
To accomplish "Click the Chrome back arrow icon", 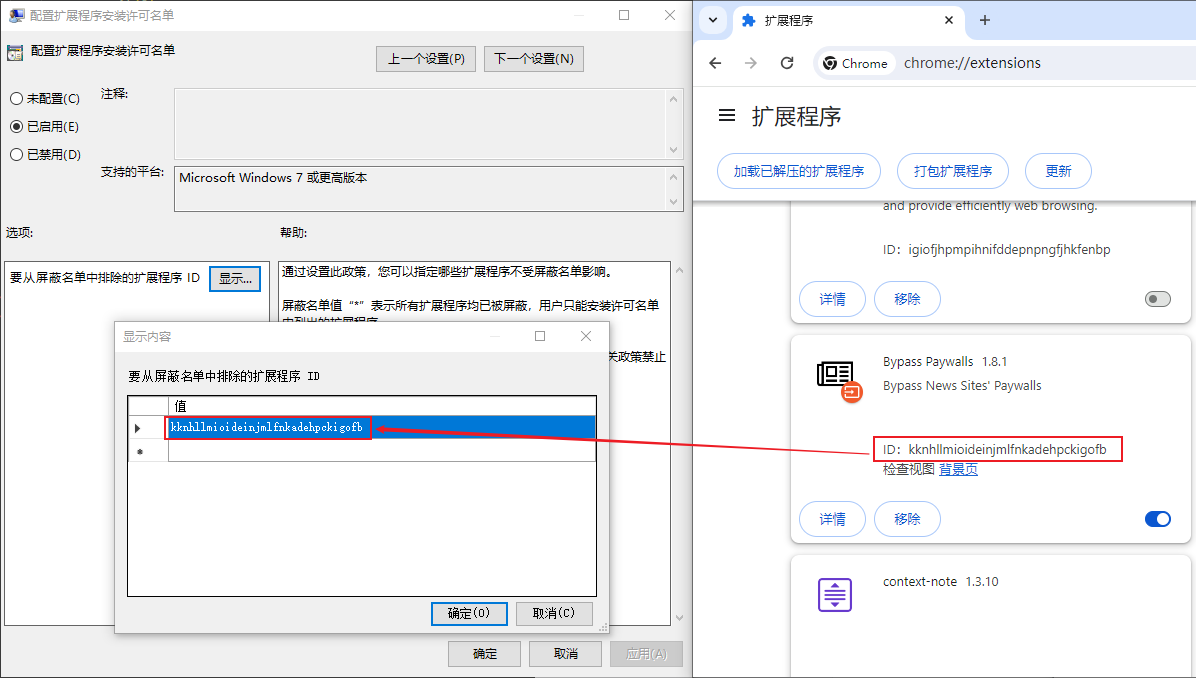I will [x=715, y=63].
